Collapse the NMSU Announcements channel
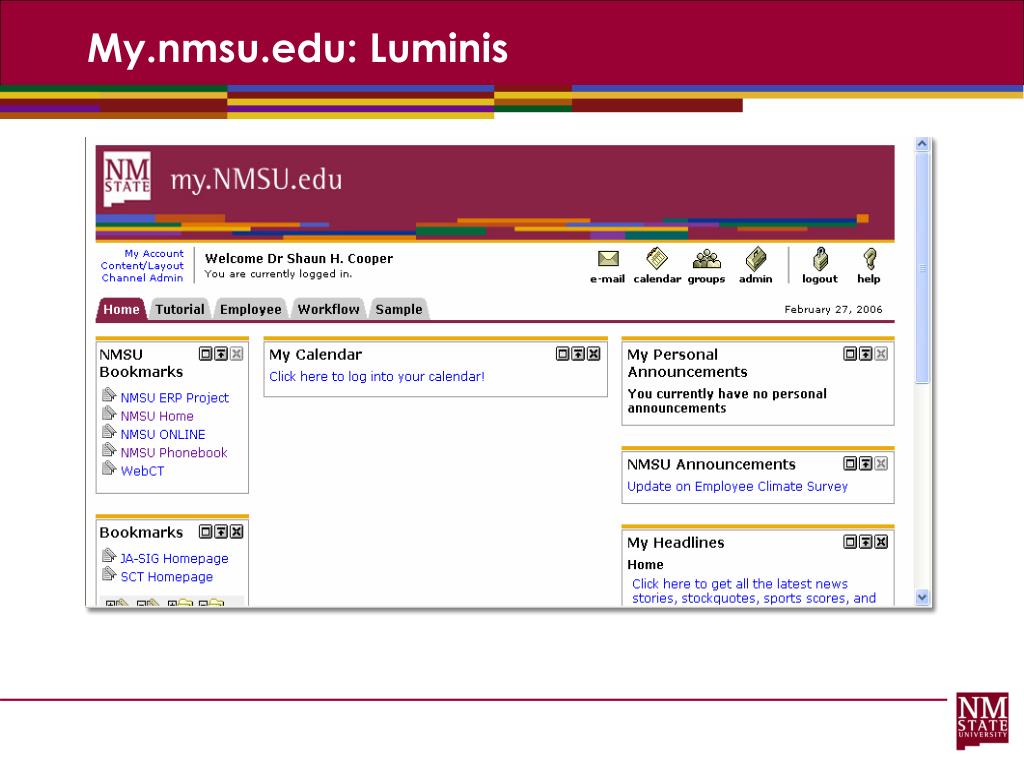 click(x=865, y=464)
